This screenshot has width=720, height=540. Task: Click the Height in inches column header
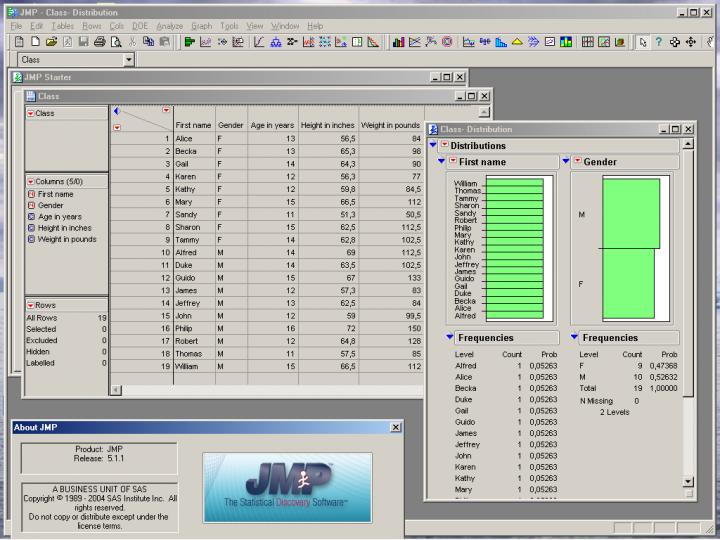pyautogui.click(x=328, y=125)
